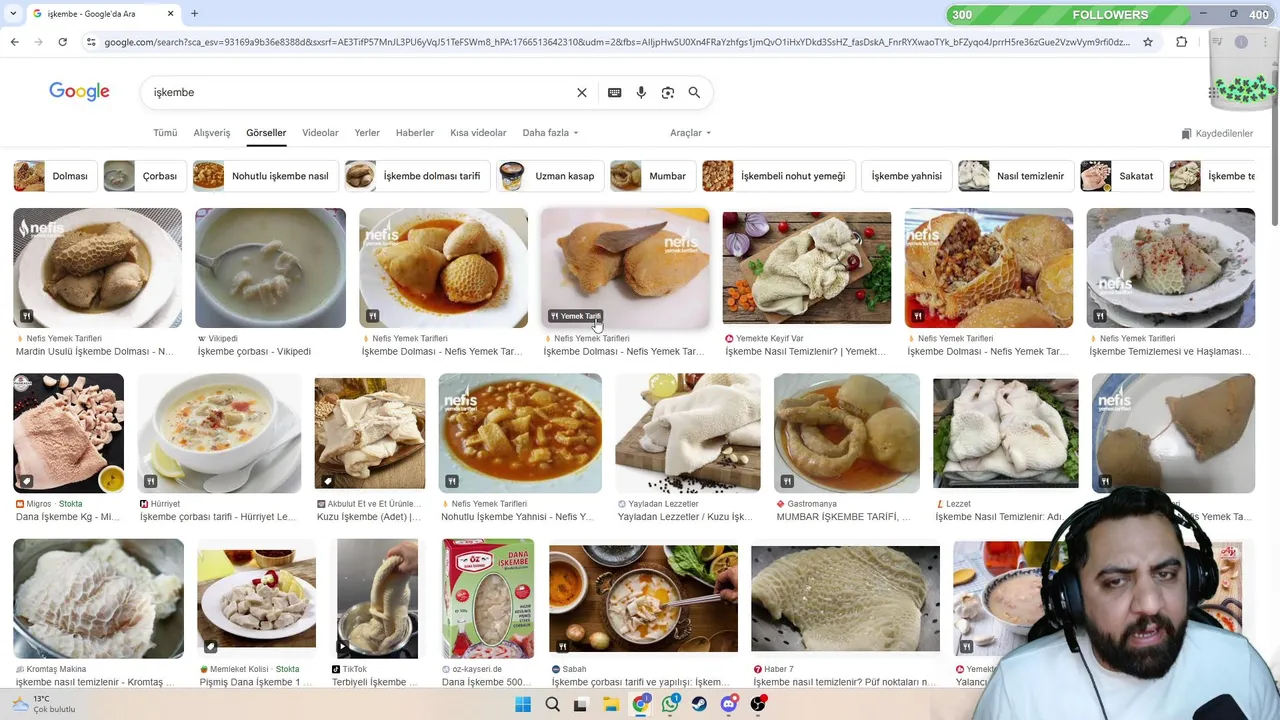Clear the search box with the X icon

(582, 92)
